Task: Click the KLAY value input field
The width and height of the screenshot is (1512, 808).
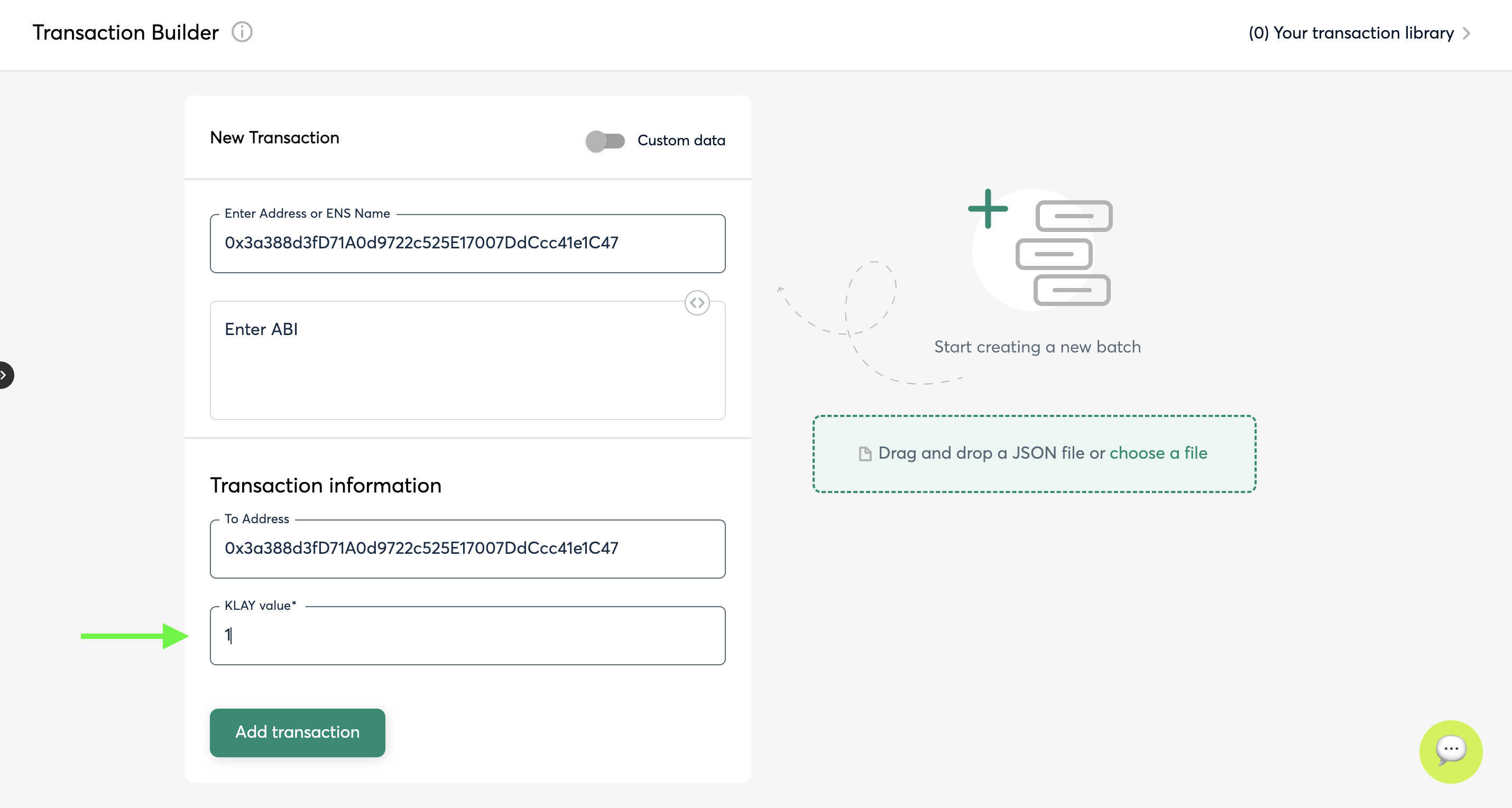Action: (x=467, y=636)
